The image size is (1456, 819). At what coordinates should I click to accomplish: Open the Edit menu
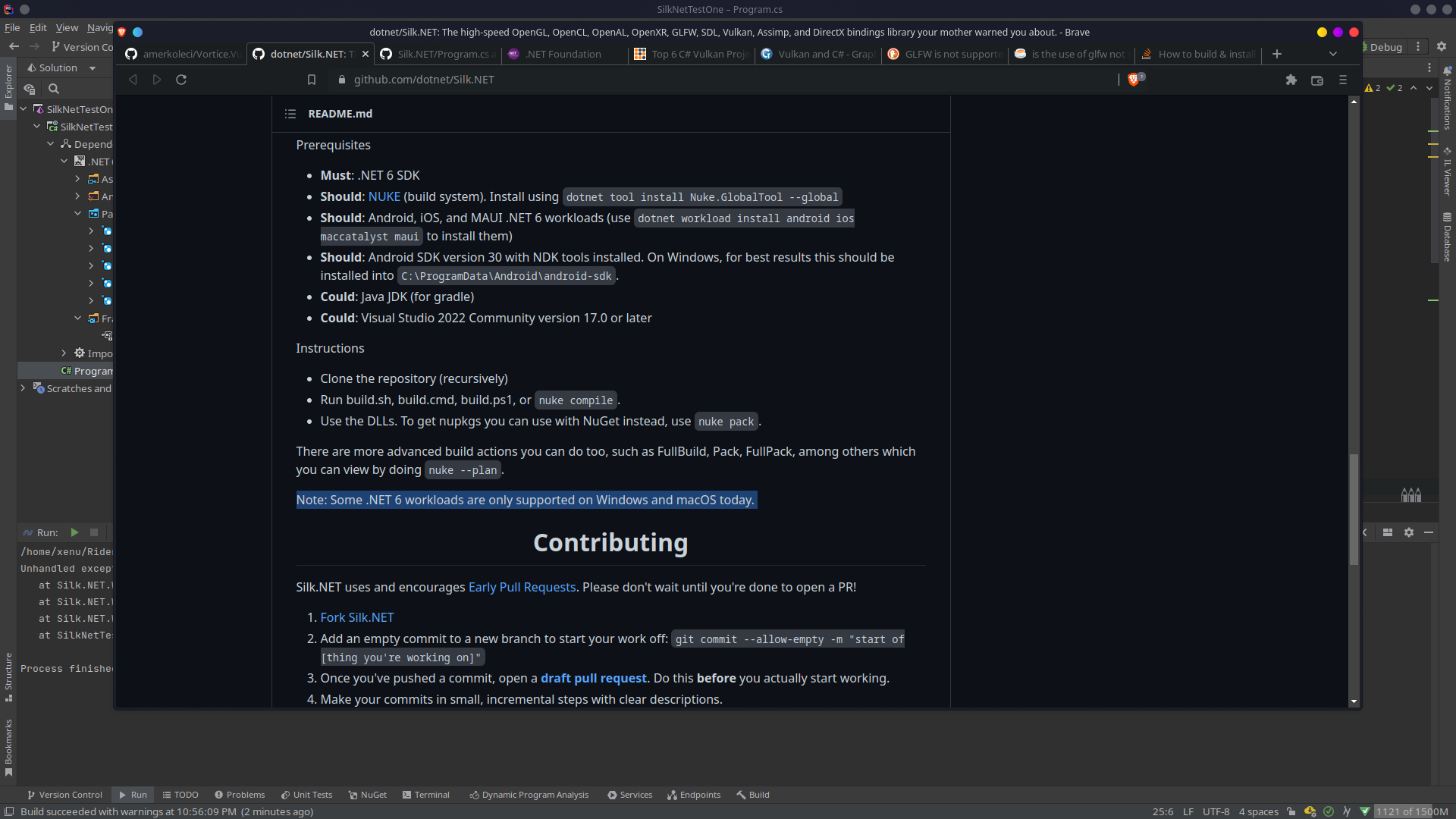37,27
